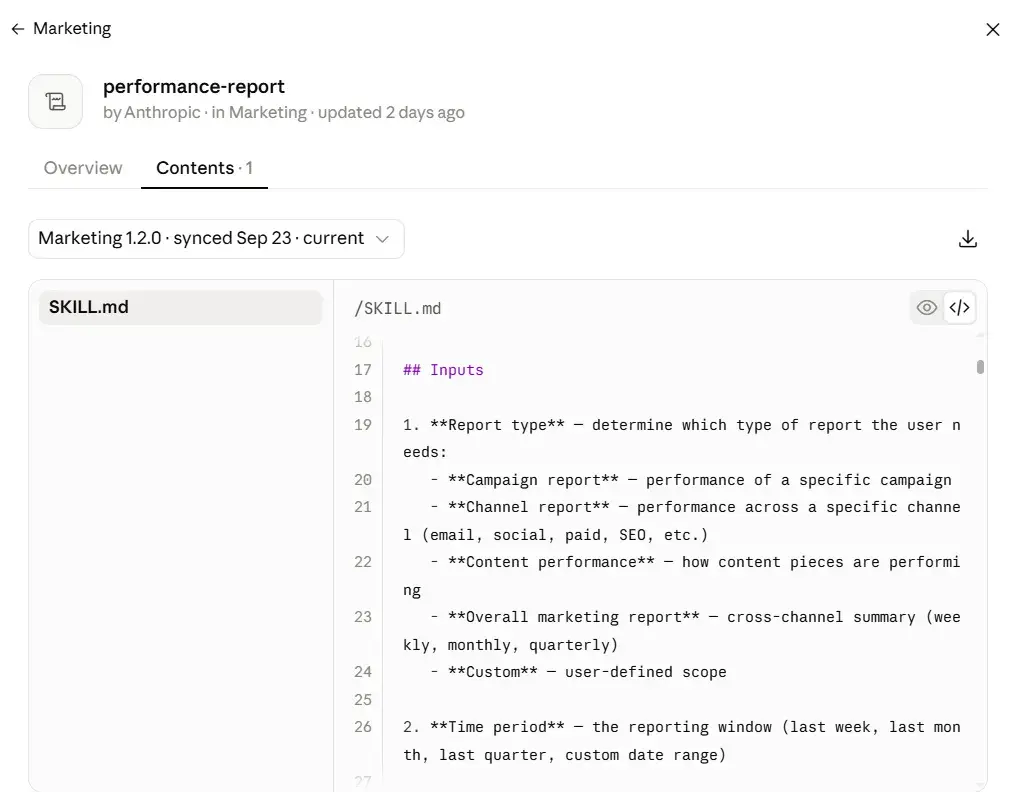Click line number 23 in the gutter
Screen dimensions: 1023x792
coord(363,617)
